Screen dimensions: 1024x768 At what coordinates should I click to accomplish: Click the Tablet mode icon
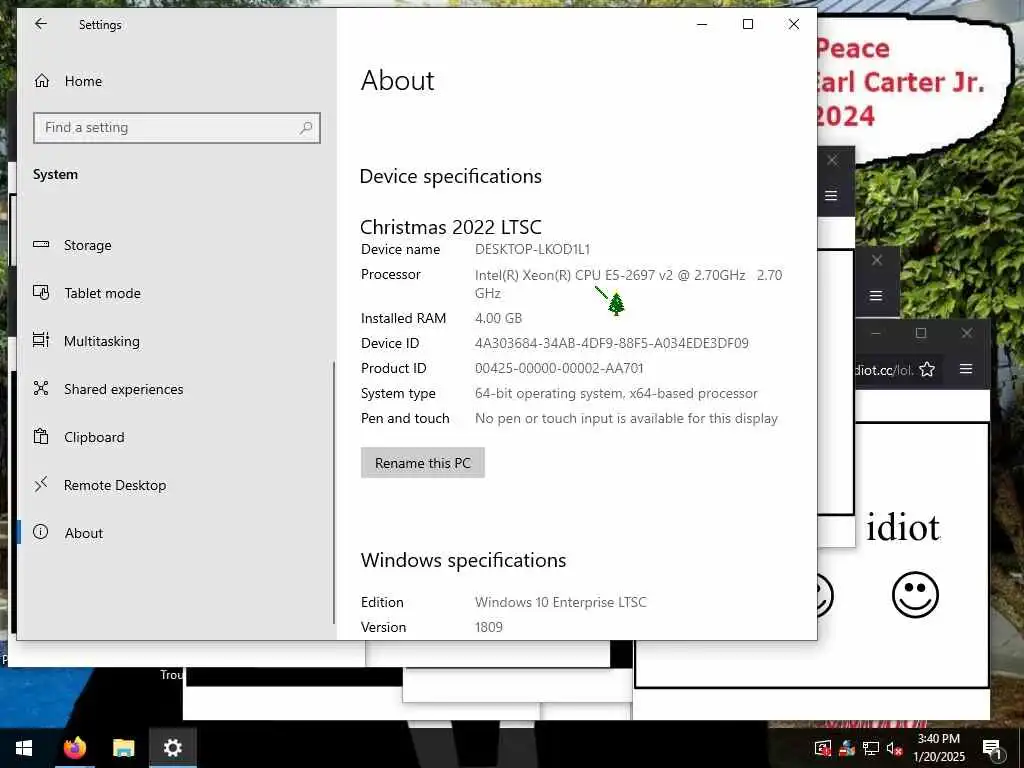pos(41,293)
